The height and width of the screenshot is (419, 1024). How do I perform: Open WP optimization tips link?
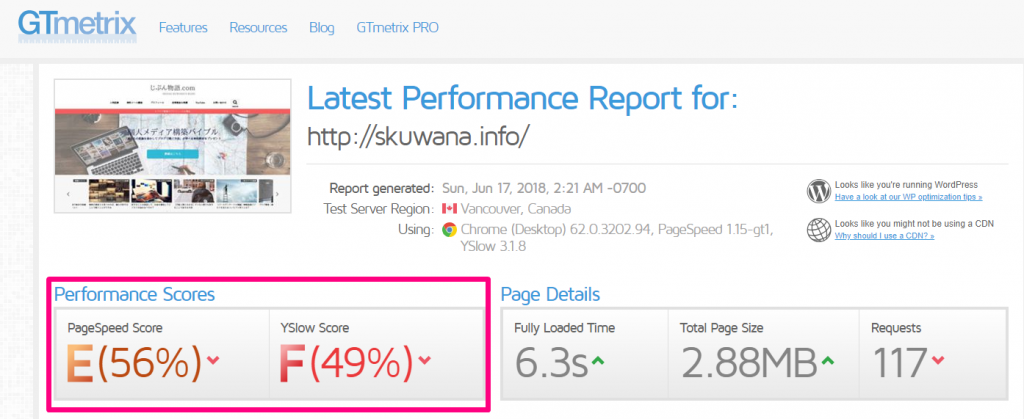tap(908, 197)
